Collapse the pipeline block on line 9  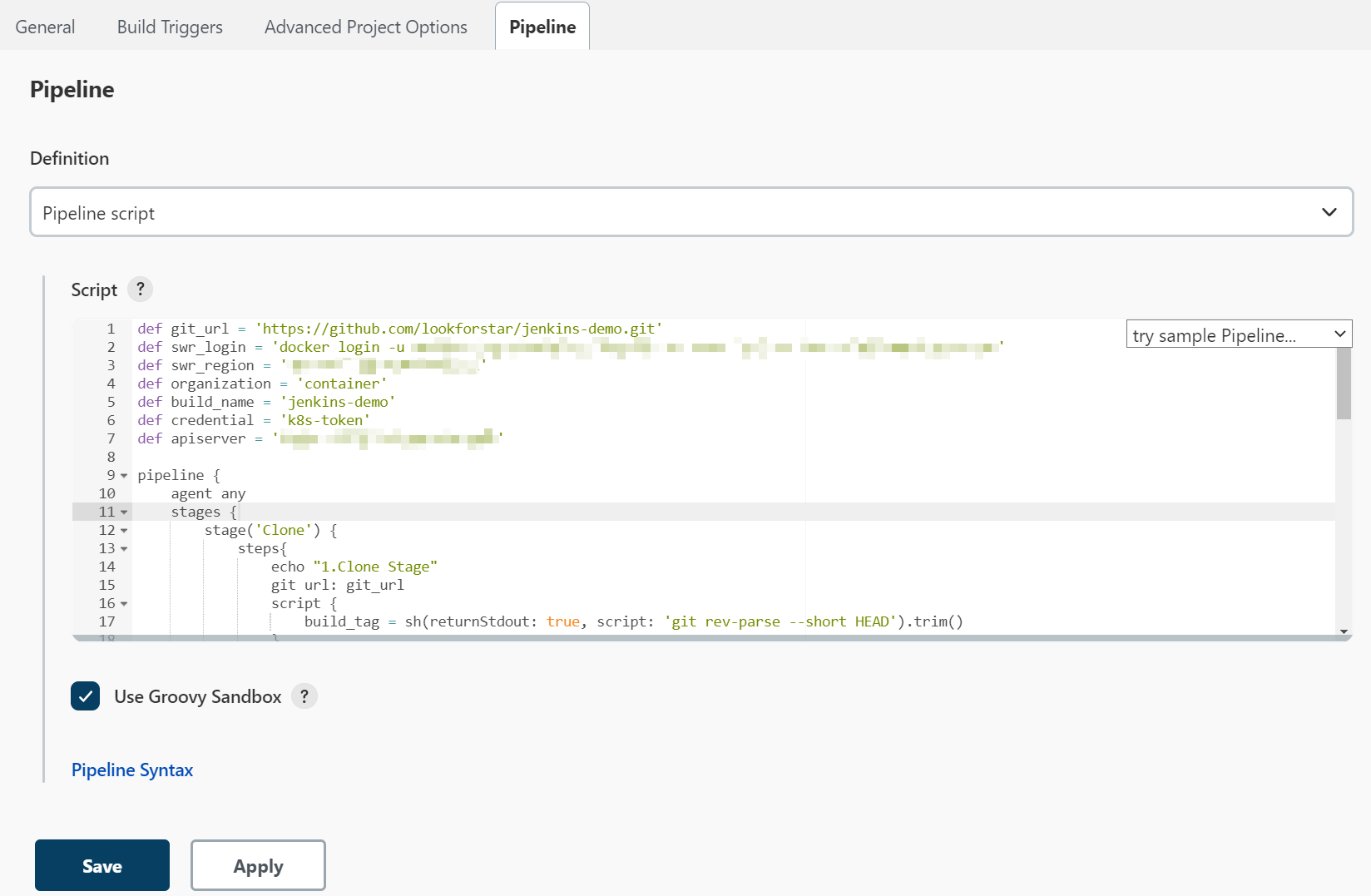pos(124,476)
